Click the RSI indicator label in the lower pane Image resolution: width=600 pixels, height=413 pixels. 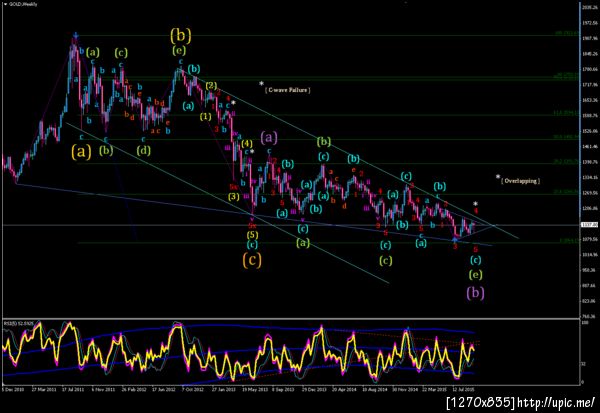click(x=18, y=323)
